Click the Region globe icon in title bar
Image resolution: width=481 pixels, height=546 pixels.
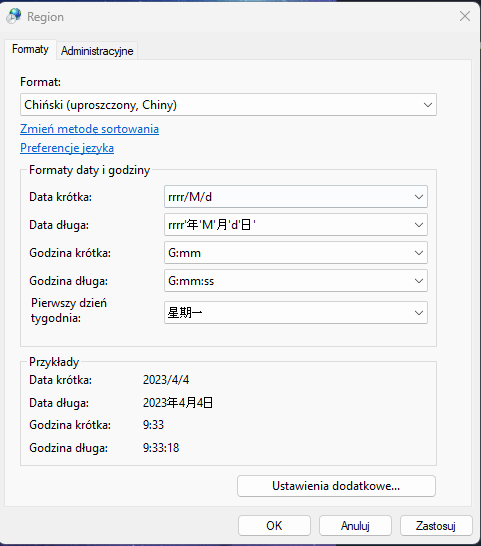(x=14, y=16)
